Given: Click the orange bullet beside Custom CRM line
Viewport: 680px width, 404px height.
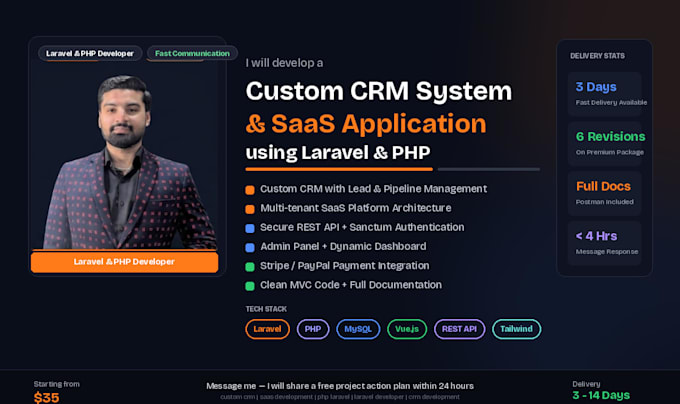Looking at the screenshot, I should pos(250,190).
